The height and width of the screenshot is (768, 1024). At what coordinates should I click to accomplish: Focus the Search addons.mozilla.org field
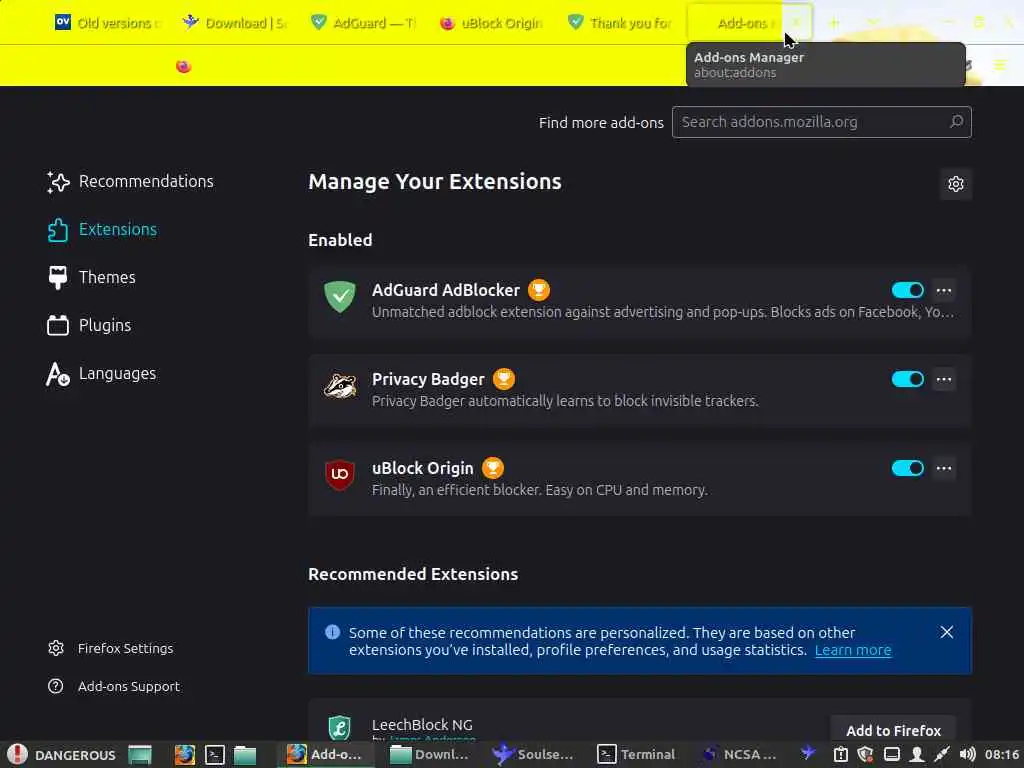tap(822, 122)
